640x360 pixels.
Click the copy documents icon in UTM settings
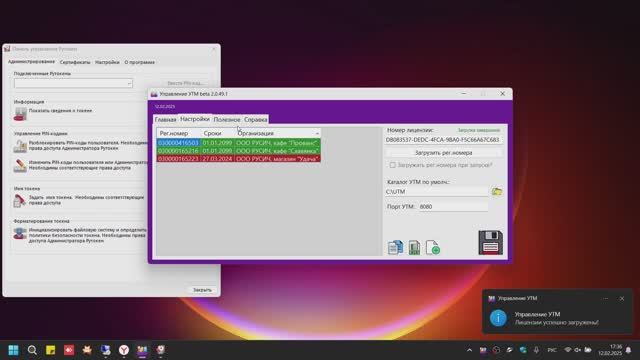pyautogui.click(x=395, y=247)
